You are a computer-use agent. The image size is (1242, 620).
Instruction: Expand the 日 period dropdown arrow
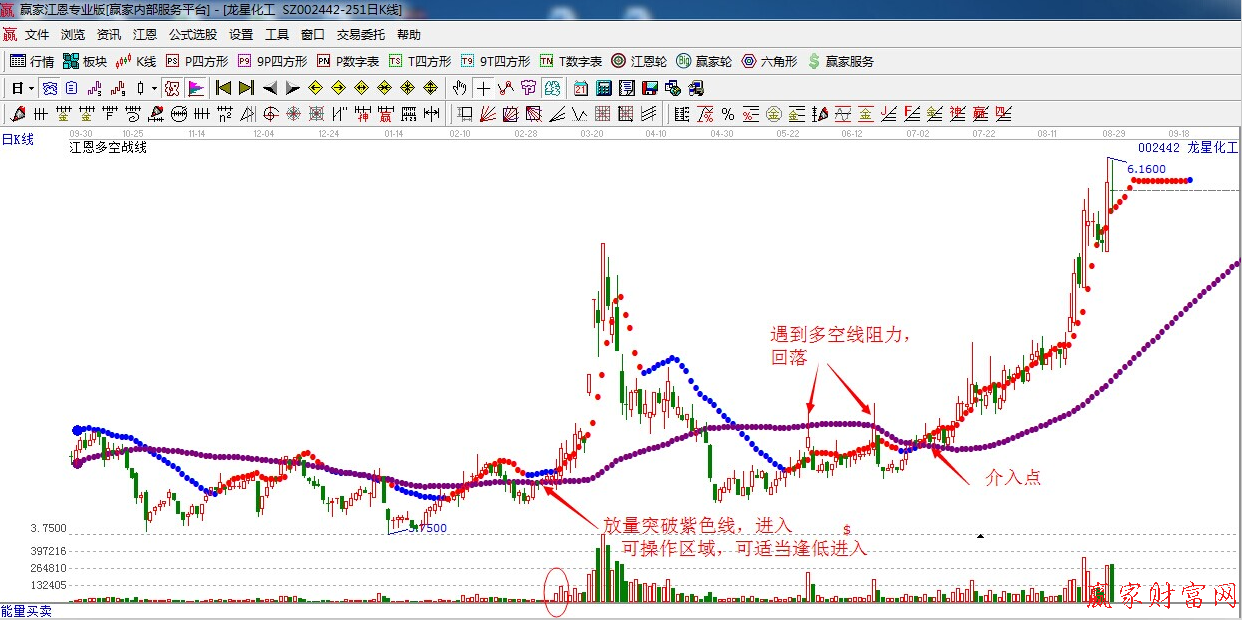click(x=31, y=88)
